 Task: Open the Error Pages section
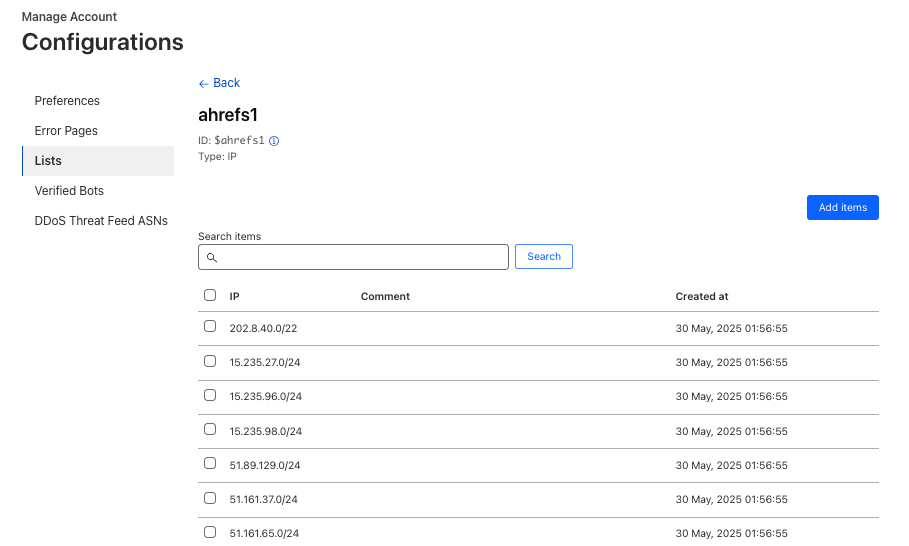point(66,131)
